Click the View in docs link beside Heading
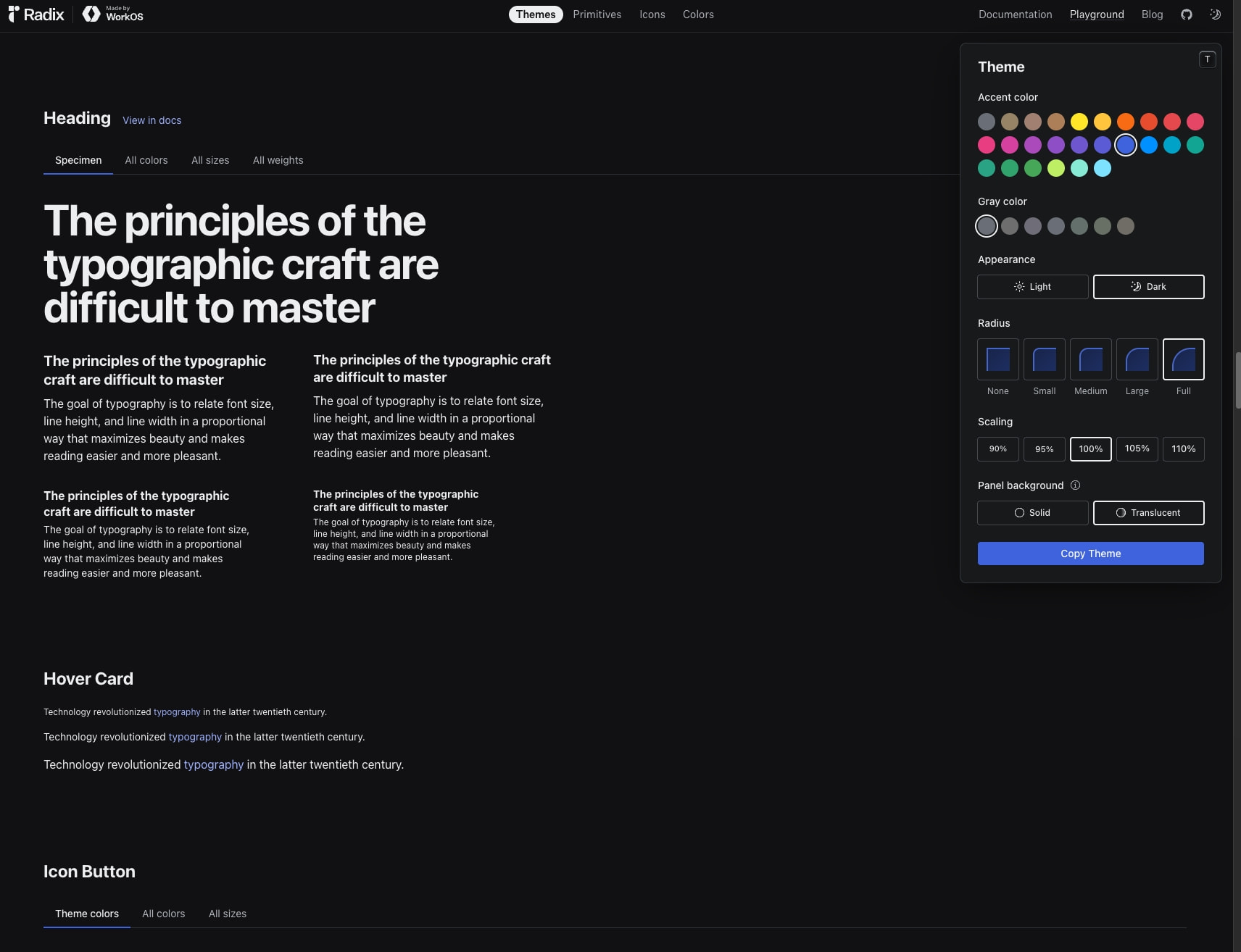This screenshot has width=1241, height=952. [x=152, y=120]
